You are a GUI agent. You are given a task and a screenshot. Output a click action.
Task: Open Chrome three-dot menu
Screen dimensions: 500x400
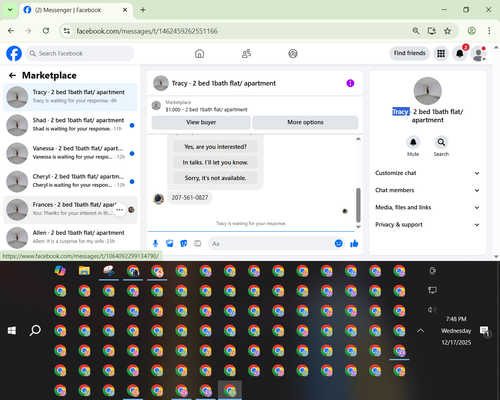pyautogui.click(x=489, y=31)
